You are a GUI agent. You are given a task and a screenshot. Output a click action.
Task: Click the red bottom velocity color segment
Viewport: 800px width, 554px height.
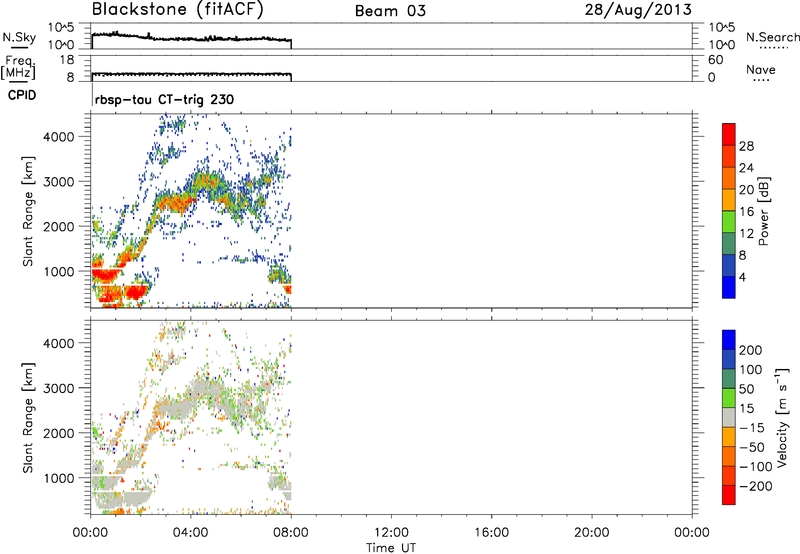pyautogui.click(x=729, y=495)
